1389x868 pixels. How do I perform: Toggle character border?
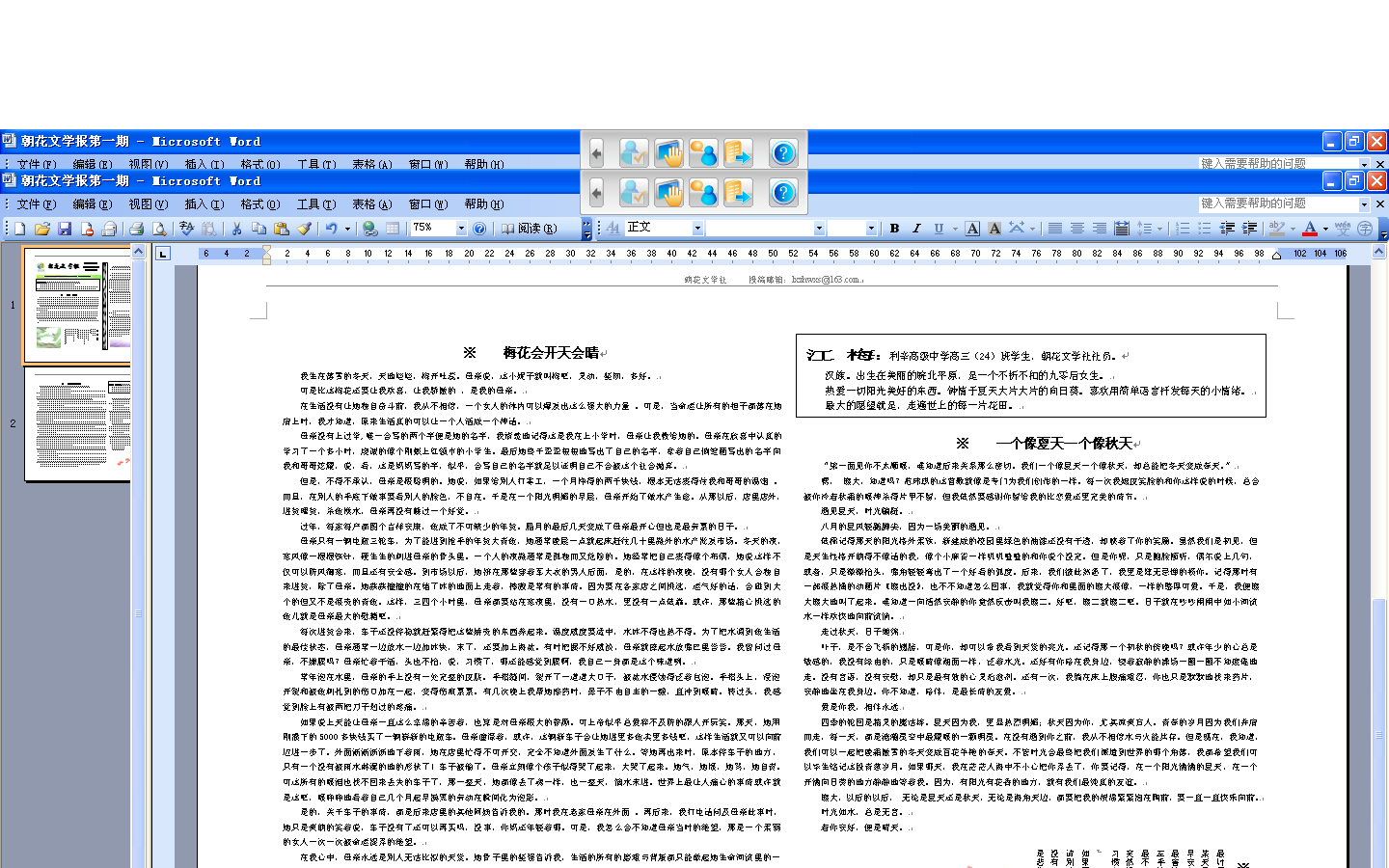coord(972,229)
